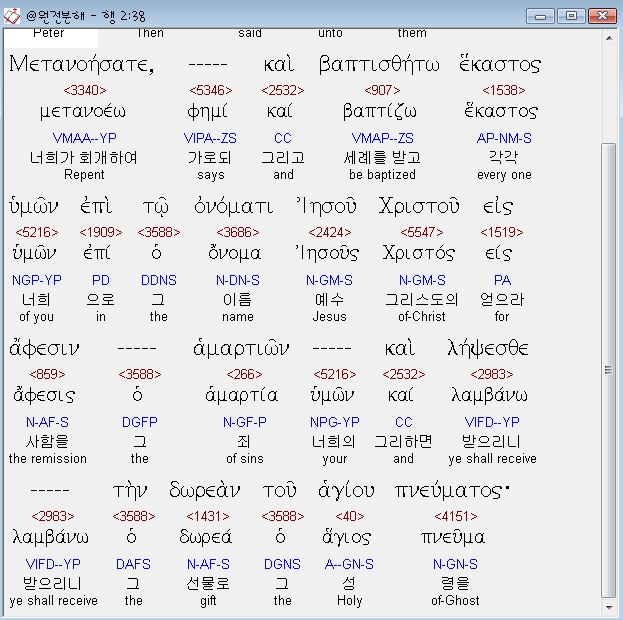Viewport: 623px width, 620px height.
Task: Click the Greek word ἄφεσιν
Action: (44, 349)
